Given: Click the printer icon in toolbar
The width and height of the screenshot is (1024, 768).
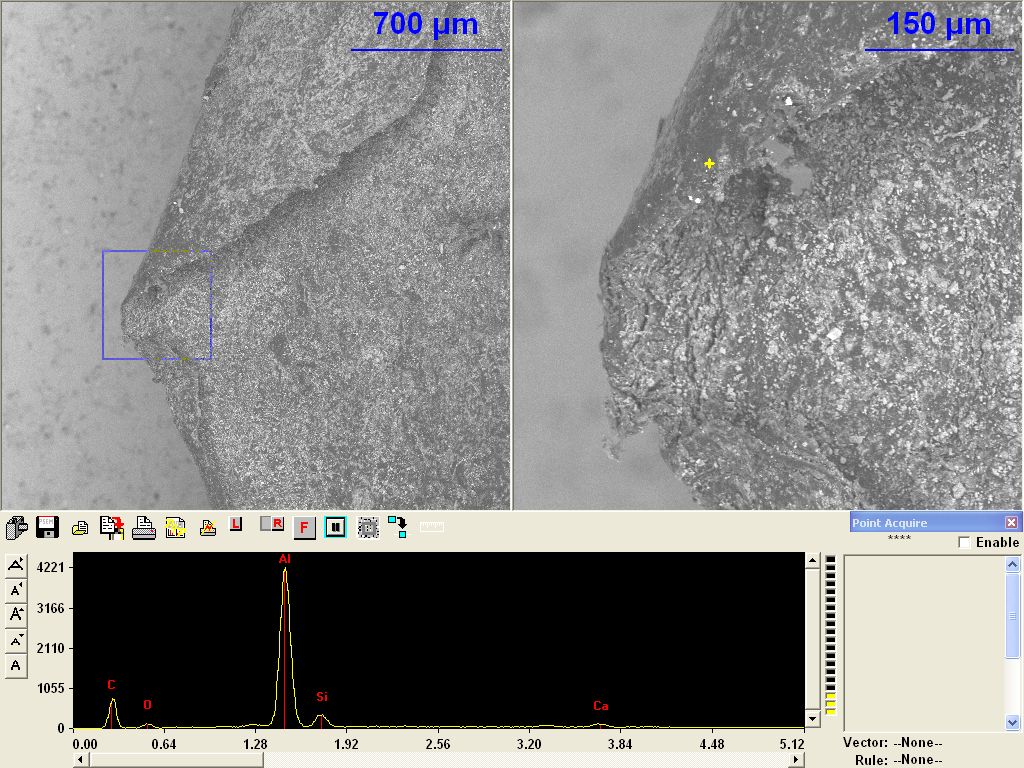Looking at the screenshot, I should pyautogui.click(x=144, y=527).
